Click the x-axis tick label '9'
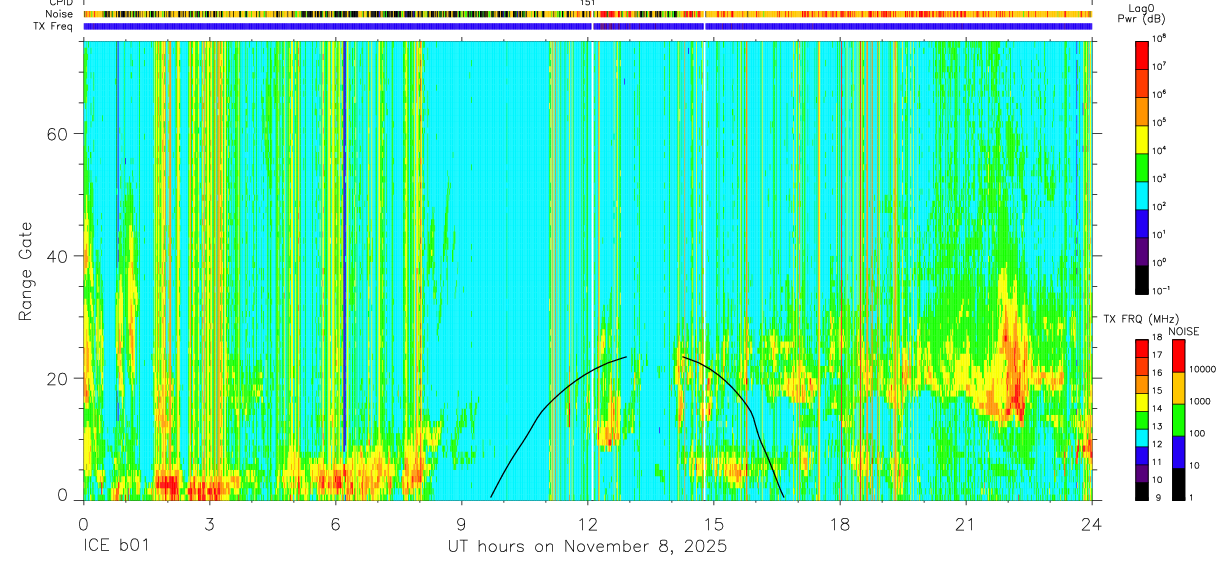1228x567 pixels. (461, 523)
